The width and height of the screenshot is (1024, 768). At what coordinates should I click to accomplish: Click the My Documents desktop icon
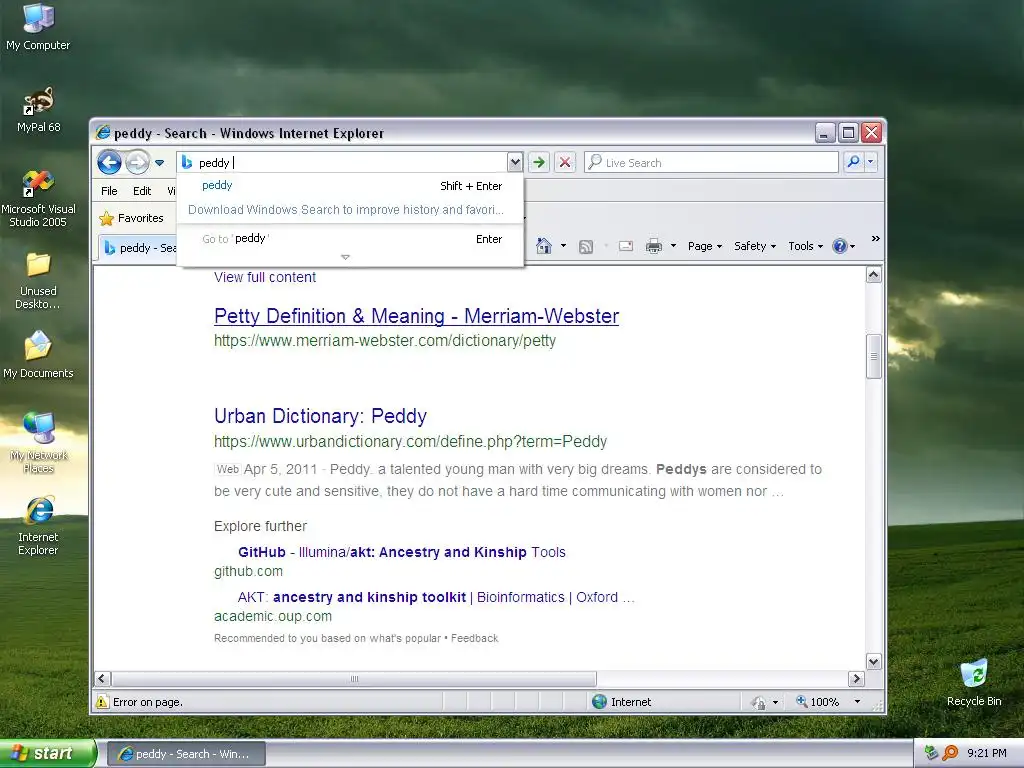coord(38,355)
